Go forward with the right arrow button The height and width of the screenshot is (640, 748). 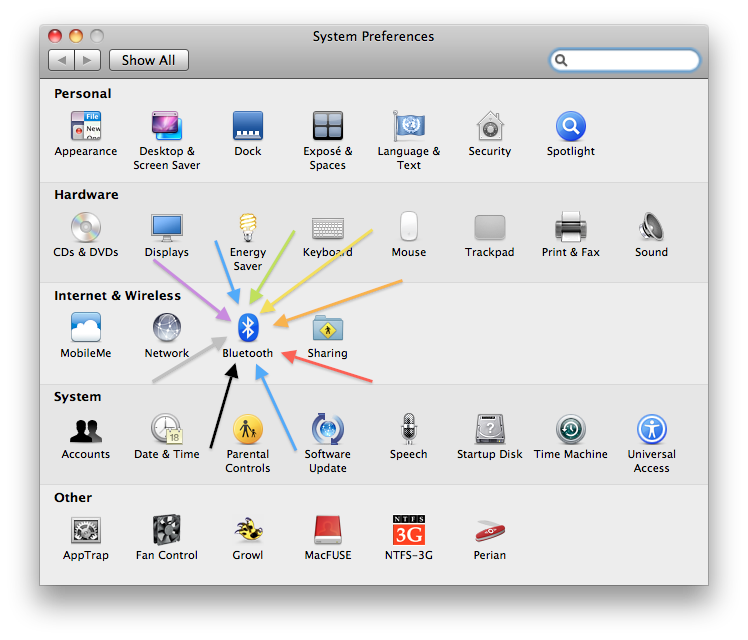tap(87, 60)
